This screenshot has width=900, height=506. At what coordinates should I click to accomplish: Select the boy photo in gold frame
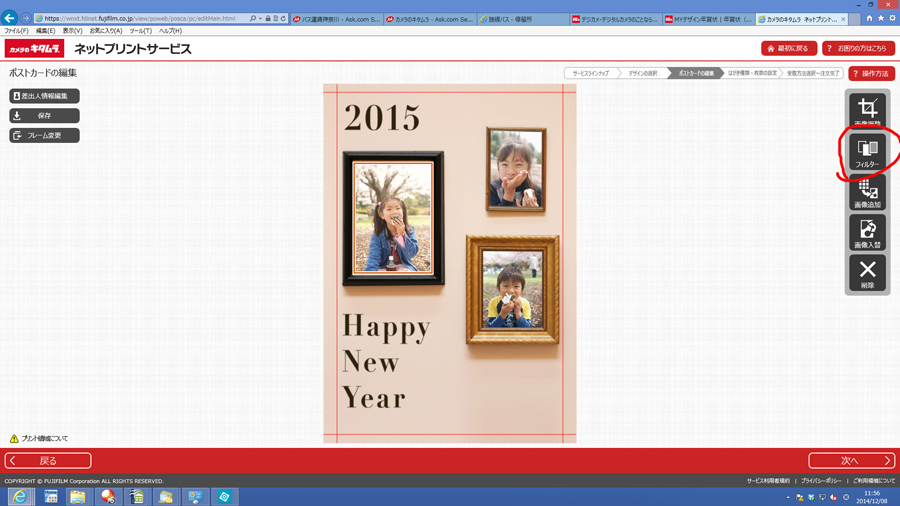click(511, 290)
